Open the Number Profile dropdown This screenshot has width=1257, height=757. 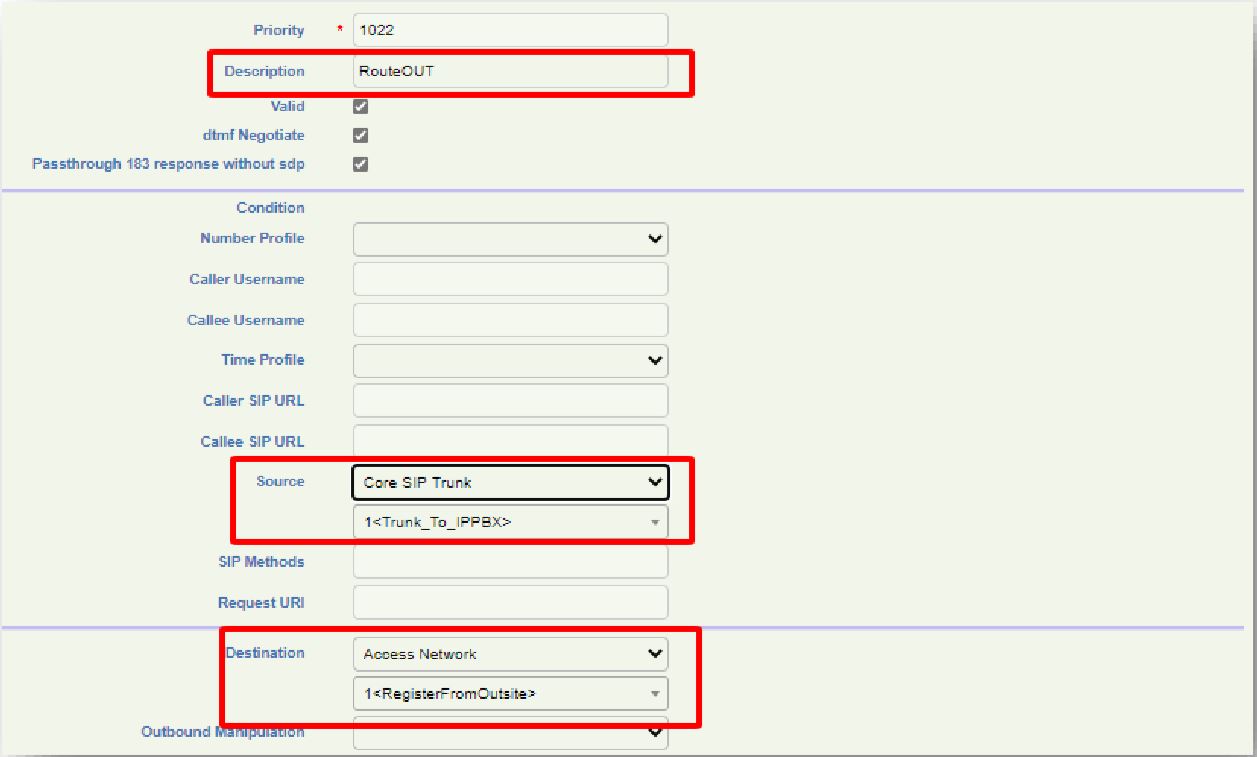(x=510, y=239)
